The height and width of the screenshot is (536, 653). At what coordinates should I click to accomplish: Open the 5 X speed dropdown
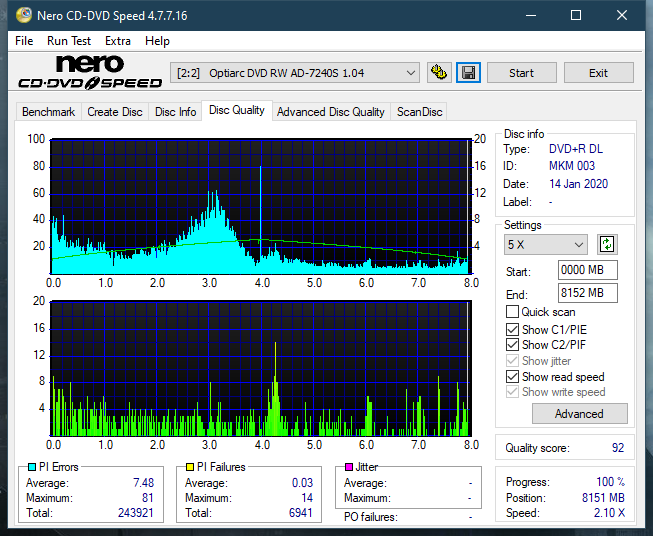[x=546, y=244]
